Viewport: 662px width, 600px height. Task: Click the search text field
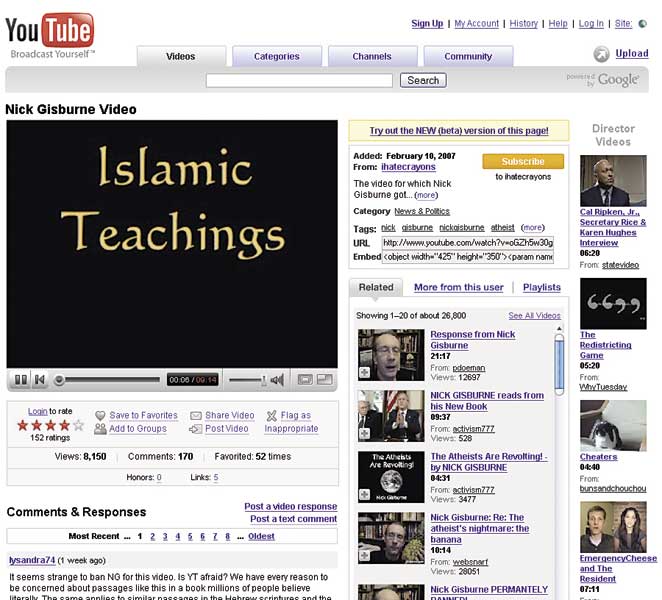point(299,81)
